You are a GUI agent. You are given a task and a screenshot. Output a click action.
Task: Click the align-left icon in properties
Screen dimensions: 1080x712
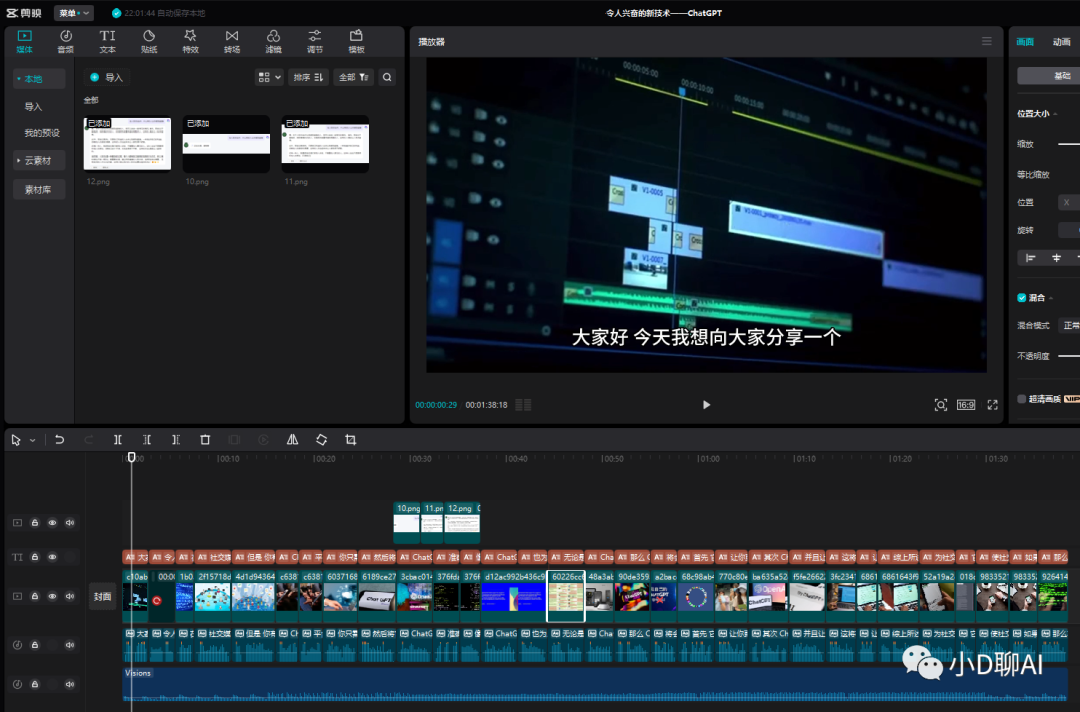tap(1030, 258)
